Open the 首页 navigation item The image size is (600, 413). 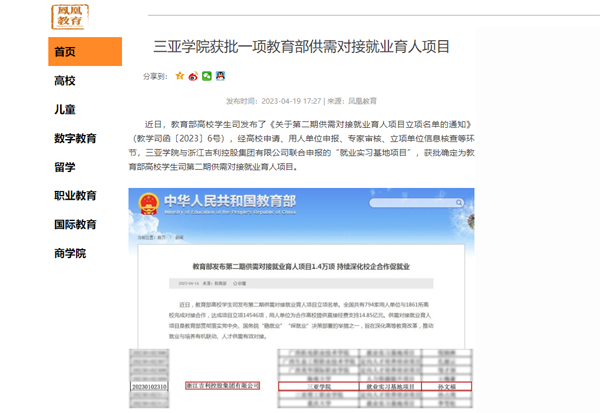pyautogui.click(x=85, y=52)
